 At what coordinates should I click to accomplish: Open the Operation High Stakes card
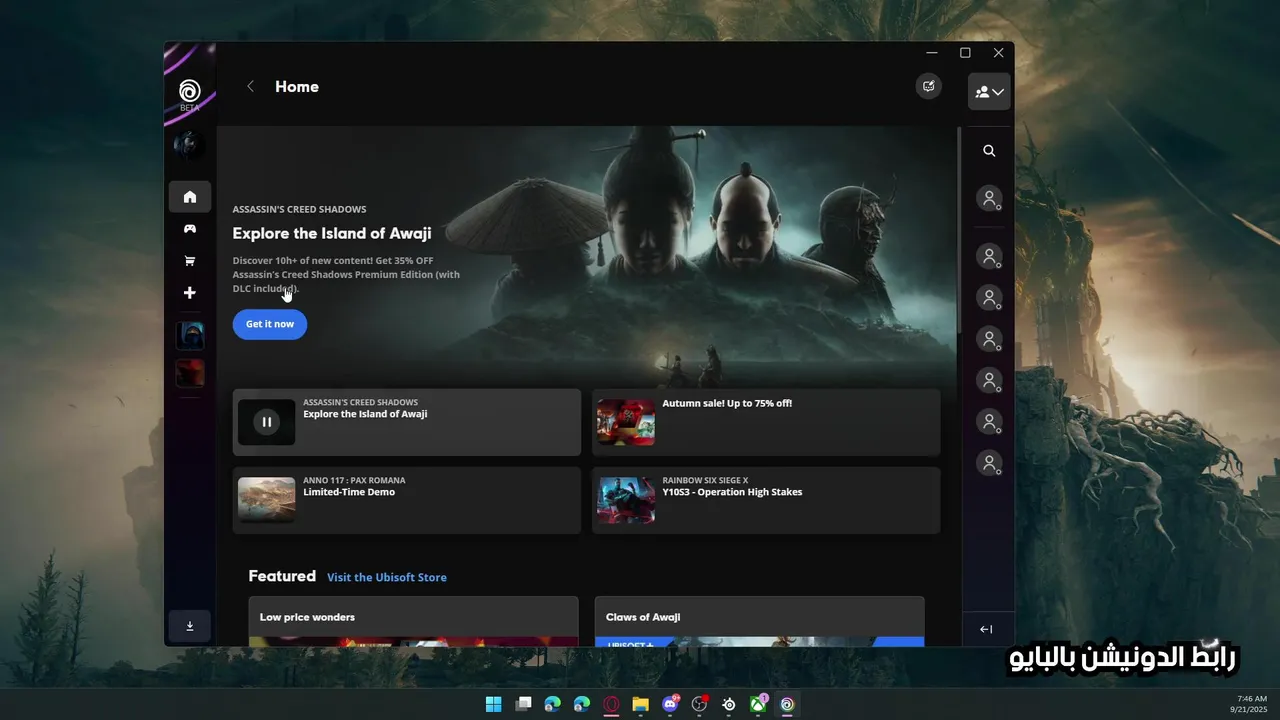pos(766,500)
